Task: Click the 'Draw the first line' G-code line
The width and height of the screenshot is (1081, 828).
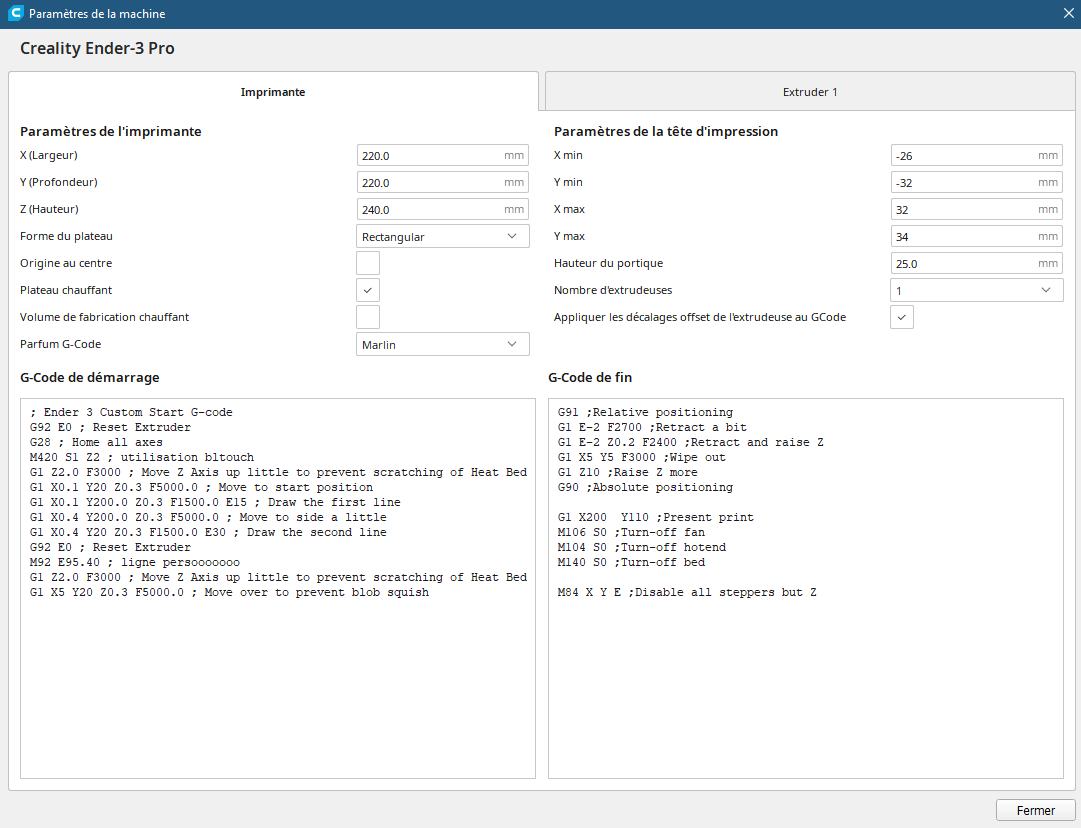Action: pyautogui.click(x=215, y=502)
